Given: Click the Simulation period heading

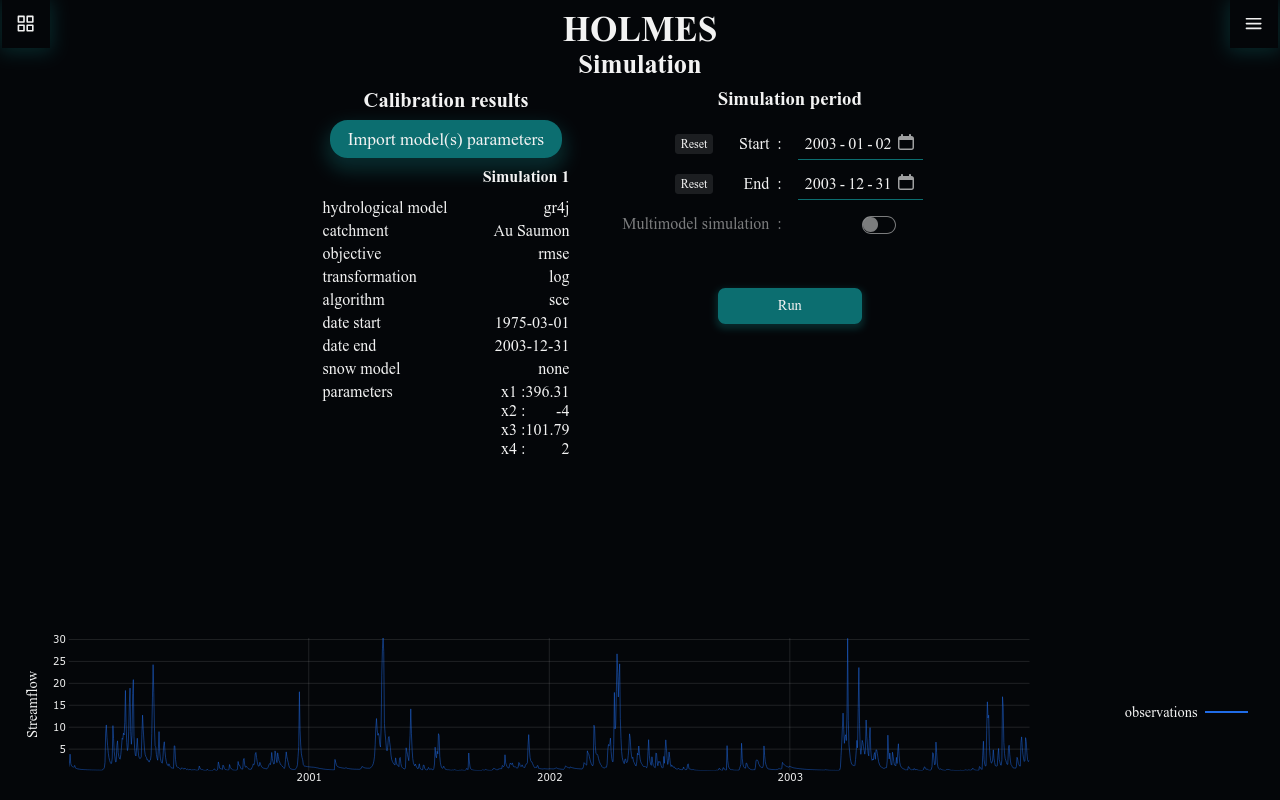Looking at the screenshot, I should (x=789, y=99).
